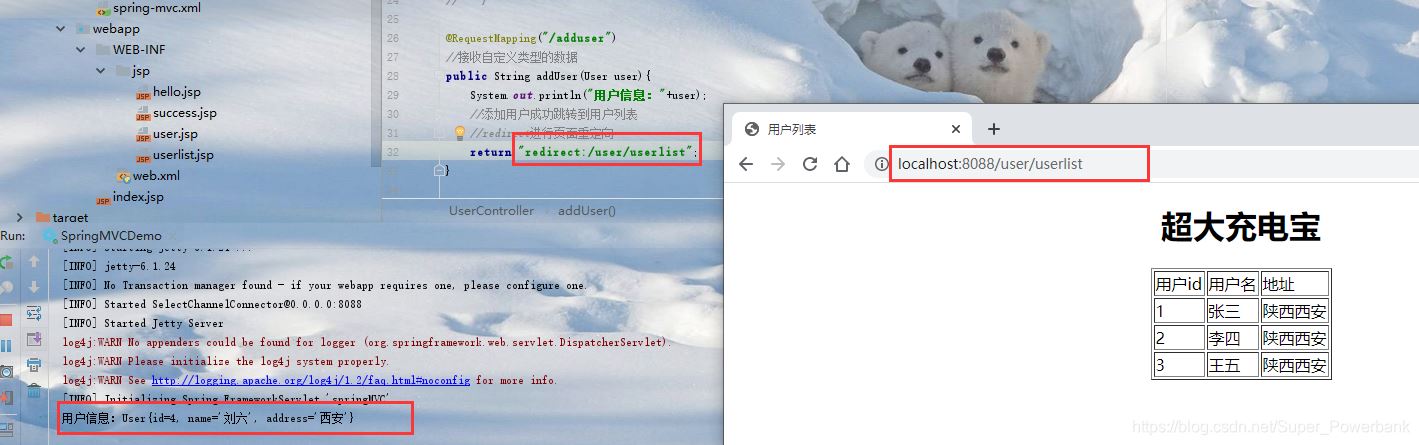This screenshot has height=445, width=1419.
Task: Click UserController in editor breadcrumb
Action: 491,211
